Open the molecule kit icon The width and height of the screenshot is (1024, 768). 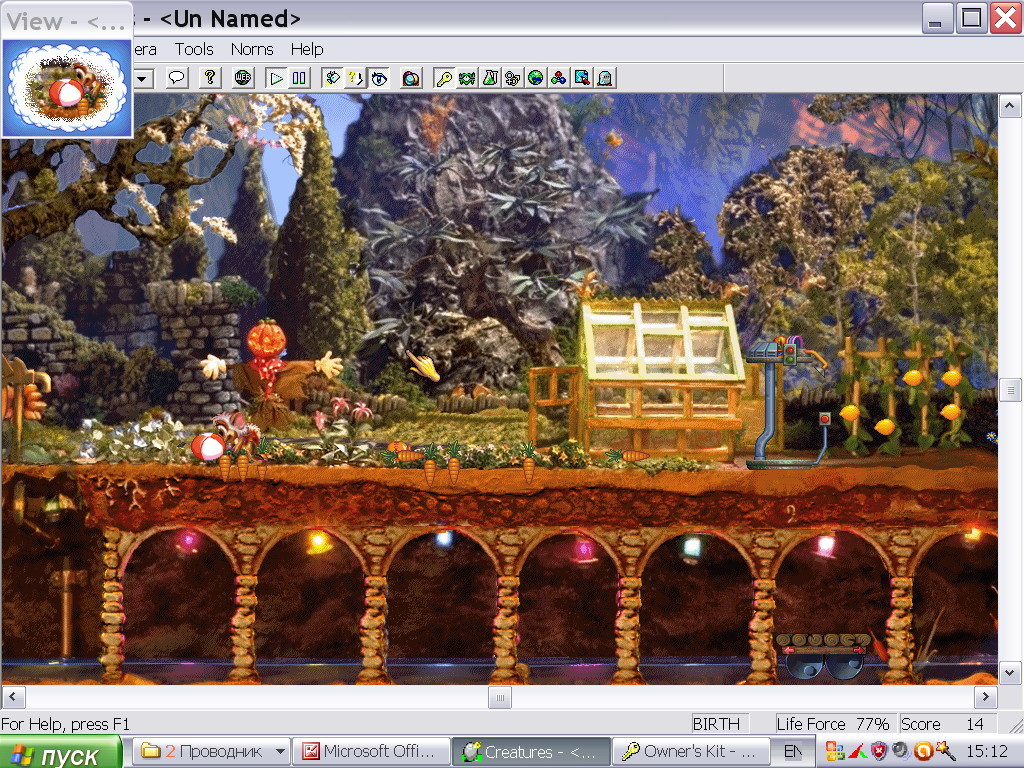(558, 78)
